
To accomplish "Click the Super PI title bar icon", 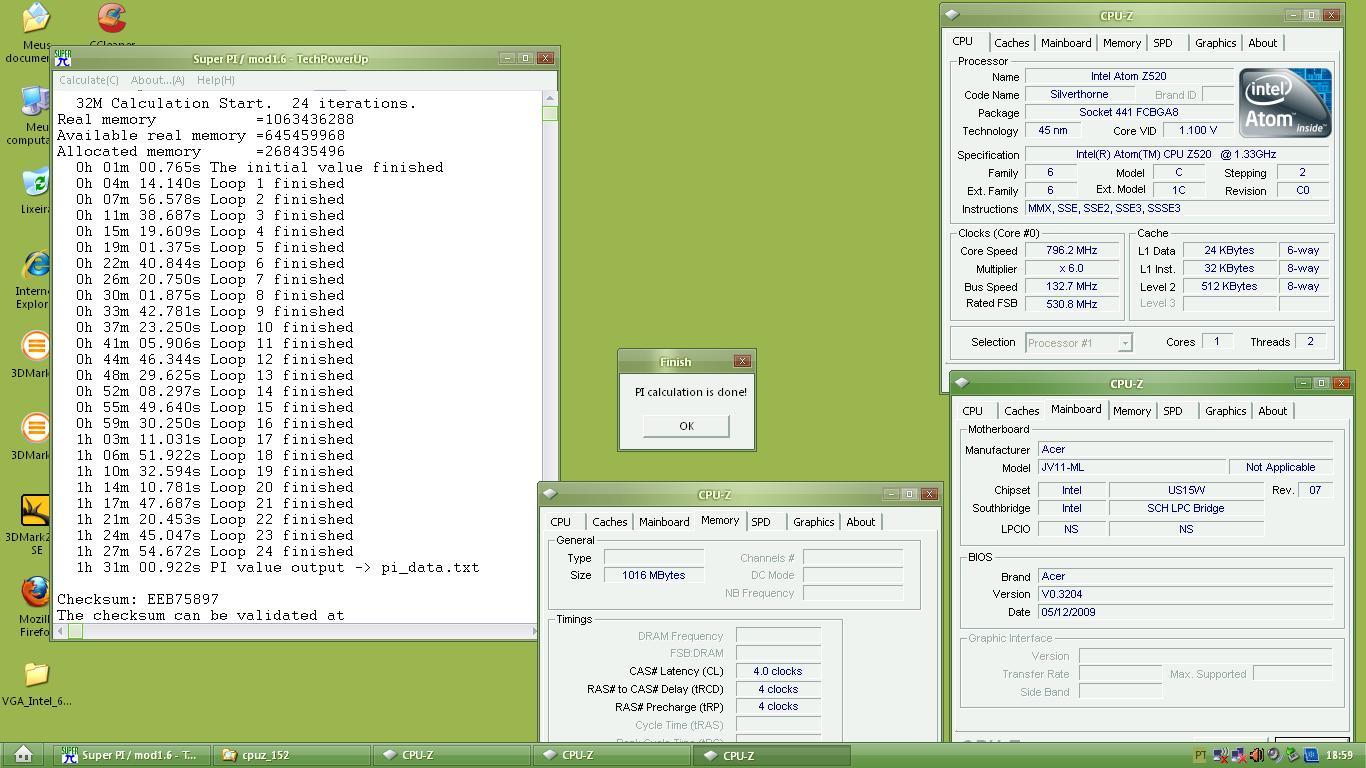I will click(x=63, y=58).
